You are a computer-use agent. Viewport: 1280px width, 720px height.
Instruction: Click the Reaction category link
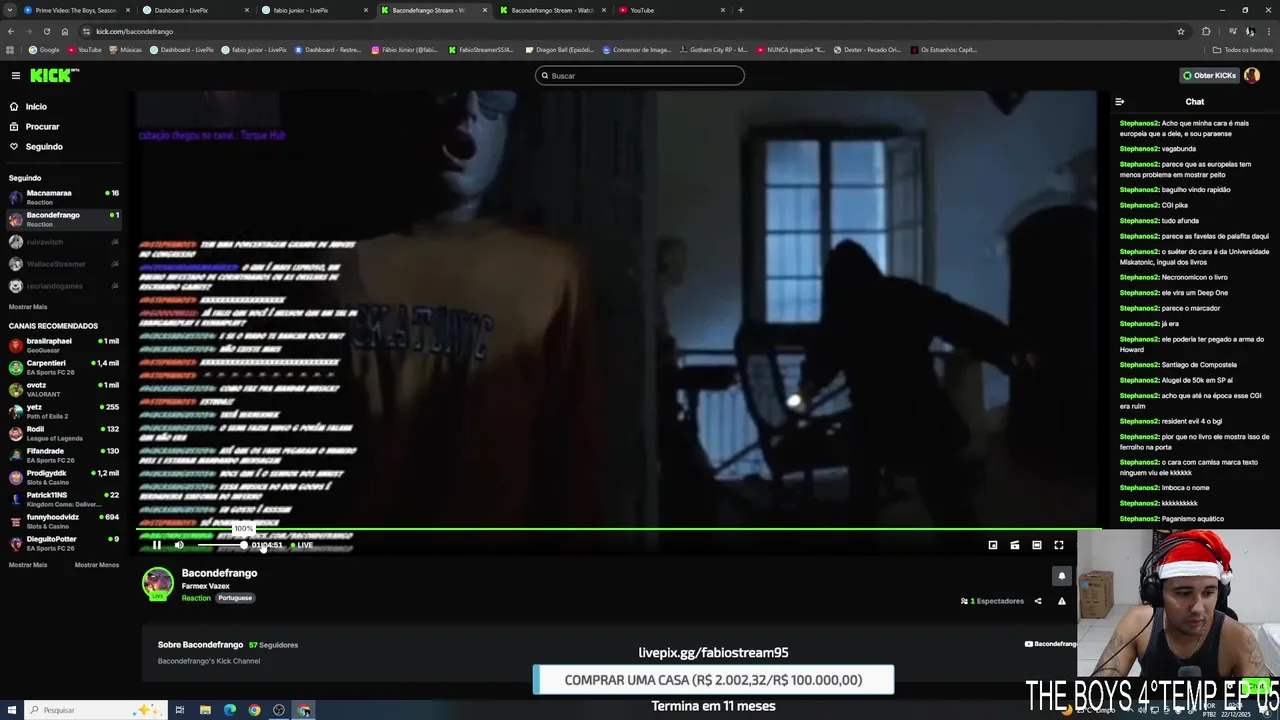click(x=196, y=598)
